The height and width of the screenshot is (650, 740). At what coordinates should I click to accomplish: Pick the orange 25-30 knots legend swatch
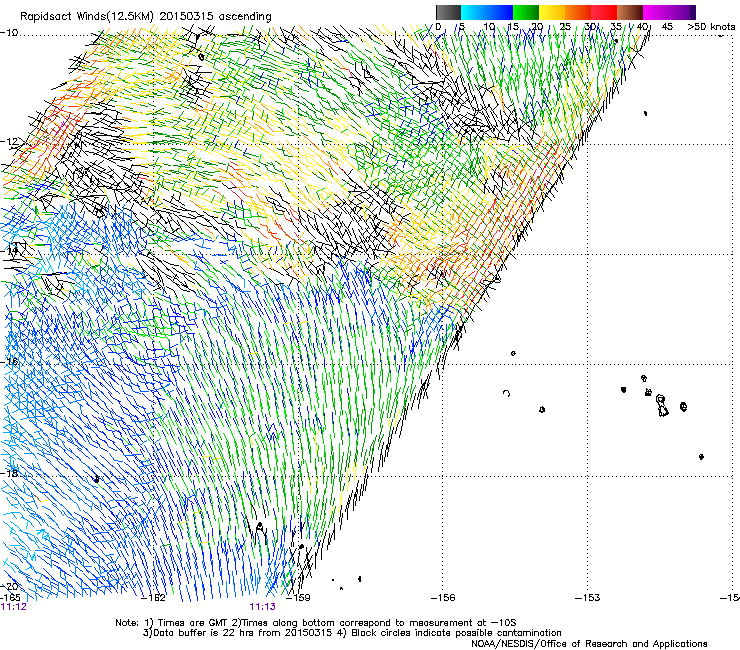click(x=578, y=12)
